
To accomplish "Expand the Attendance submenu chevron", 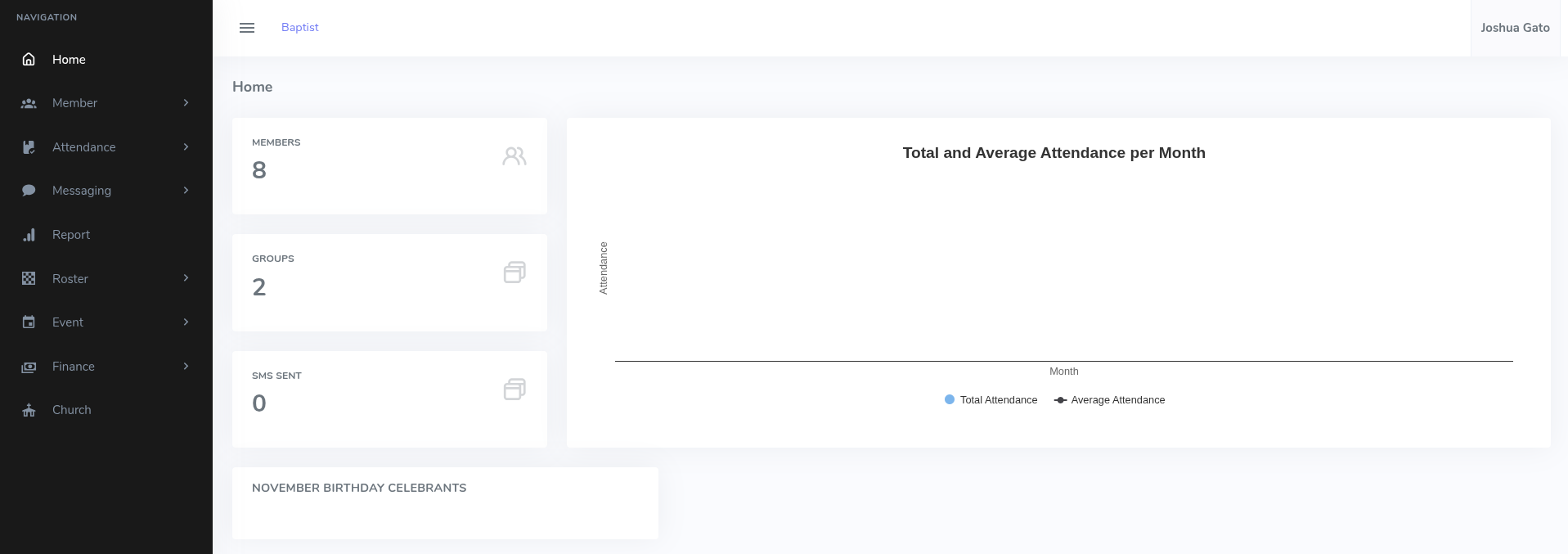I will [x=186, y=147].
